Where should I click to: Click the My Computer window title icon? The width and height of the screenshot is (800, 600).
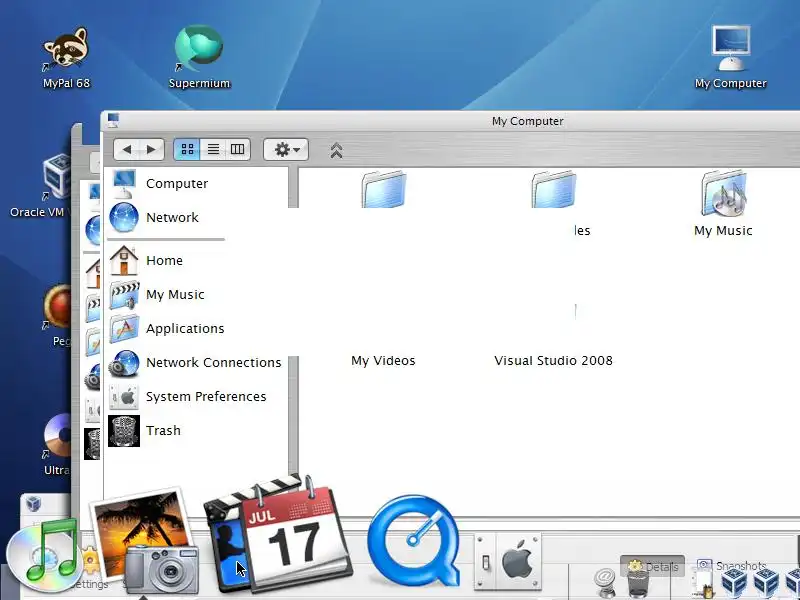click(x=113, y=121)
